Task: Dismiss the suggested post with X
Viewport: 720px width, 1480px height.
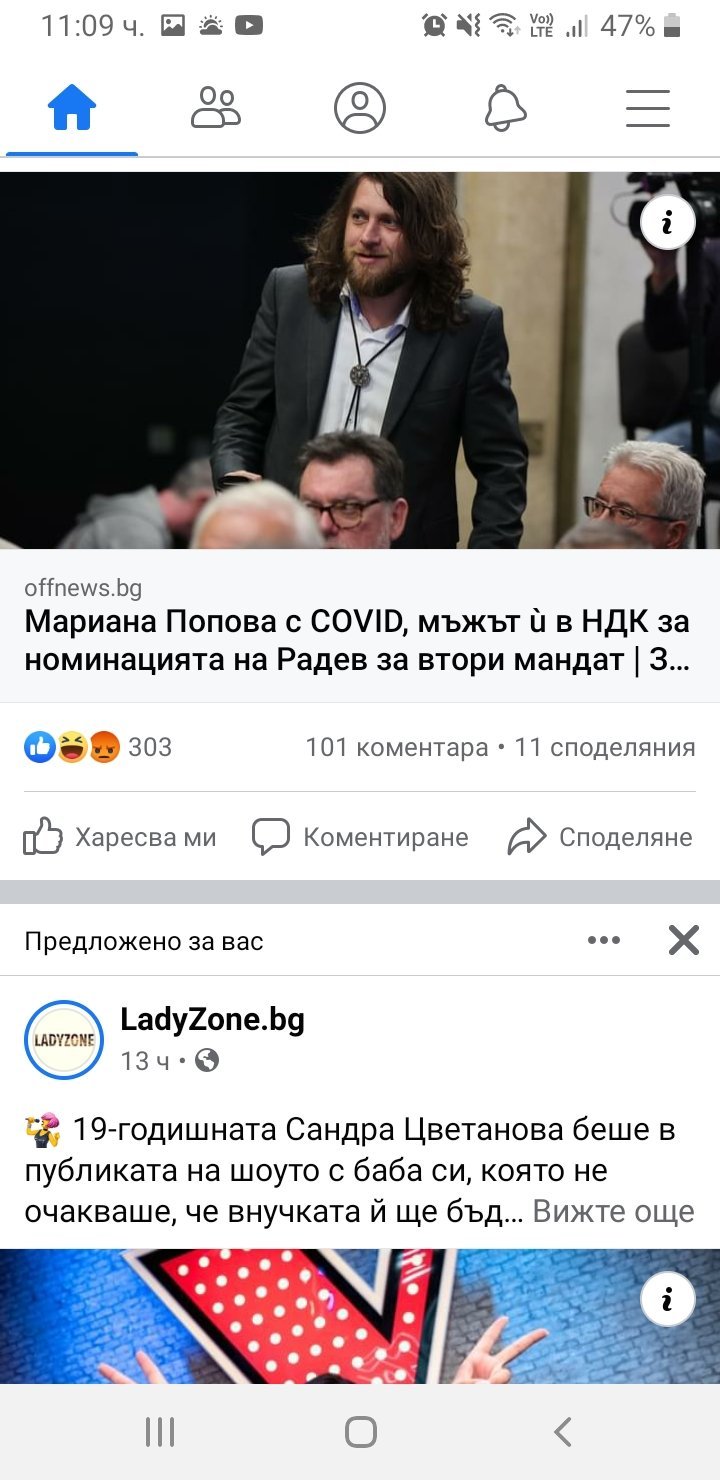Action: pos(684,940)
